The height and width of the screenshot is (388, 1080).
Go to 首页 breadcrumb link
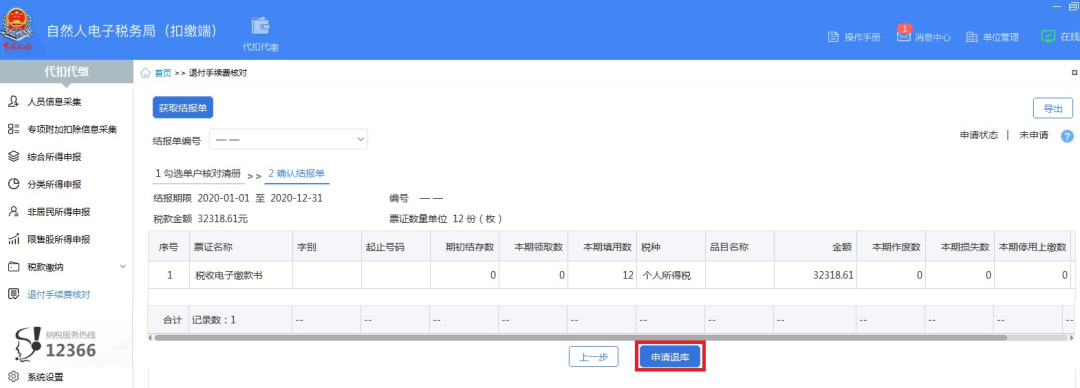163,73
